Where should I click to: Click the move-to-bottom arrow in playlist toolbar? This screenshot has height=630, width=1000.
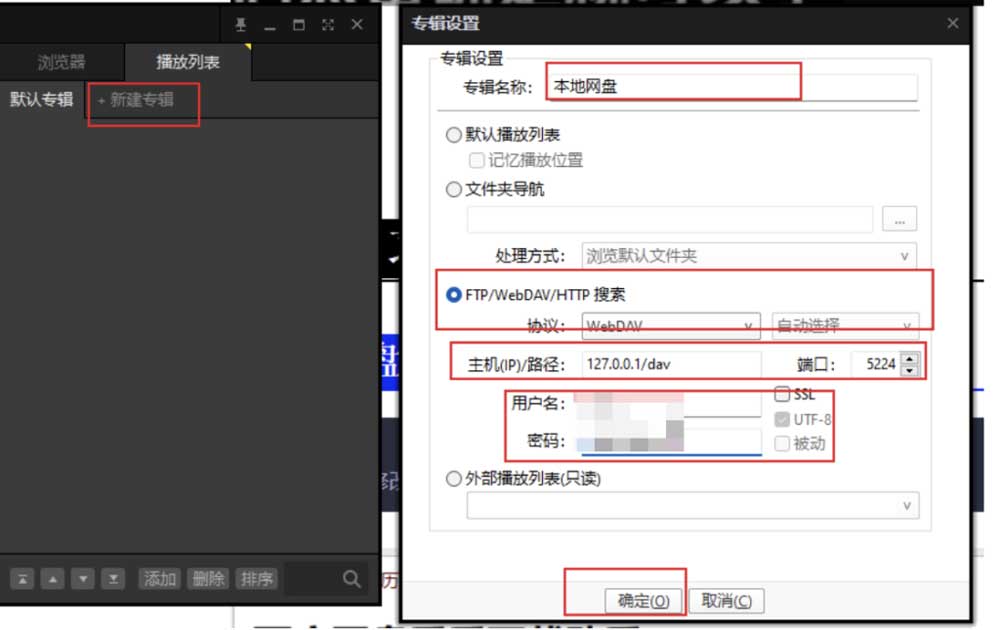click(x=114, y=579)
